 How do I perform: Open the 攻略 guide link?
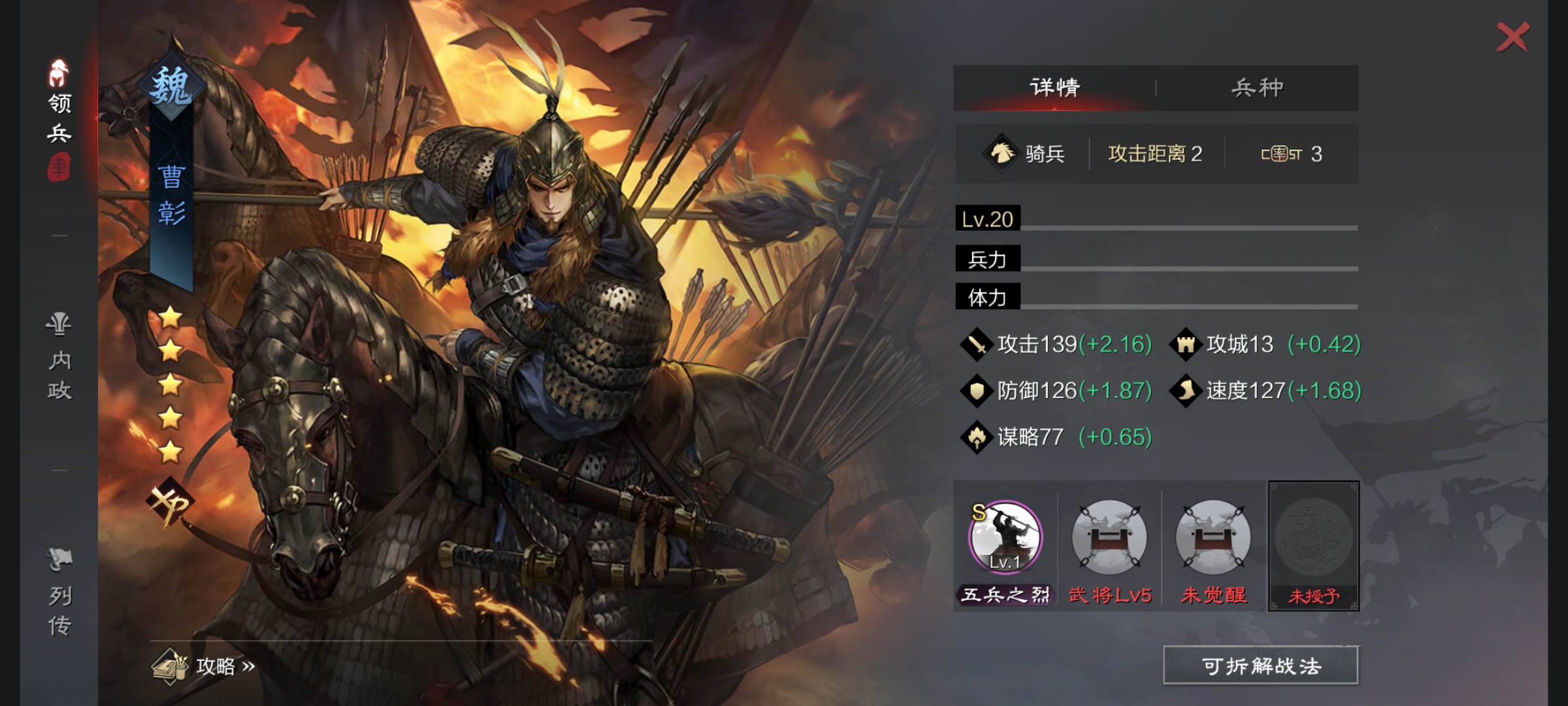(204, 666)
